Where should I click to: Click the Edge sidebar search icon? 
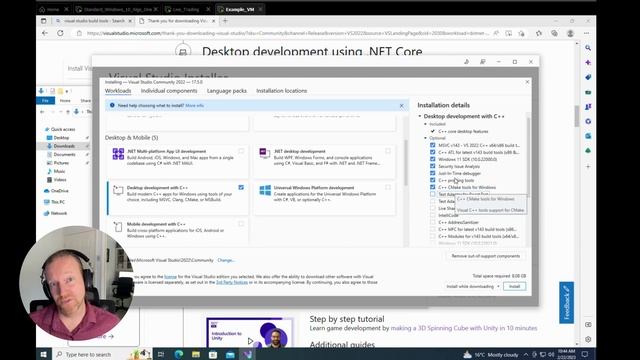pyautogui.click(x=588, y=48)
